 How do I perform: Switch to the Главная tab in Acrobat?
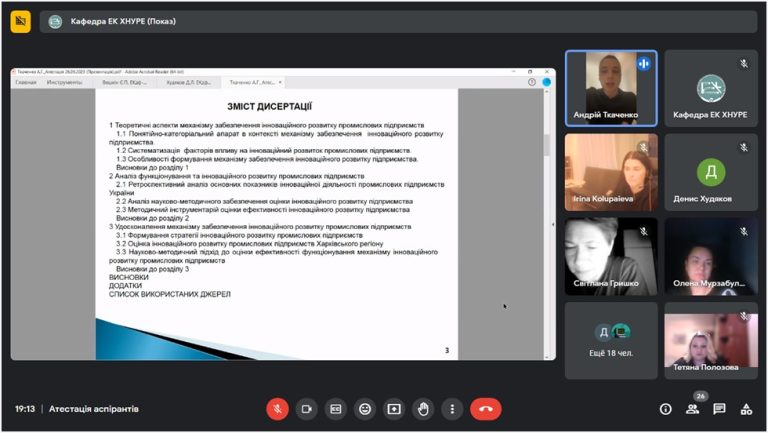tap(26, 82)
